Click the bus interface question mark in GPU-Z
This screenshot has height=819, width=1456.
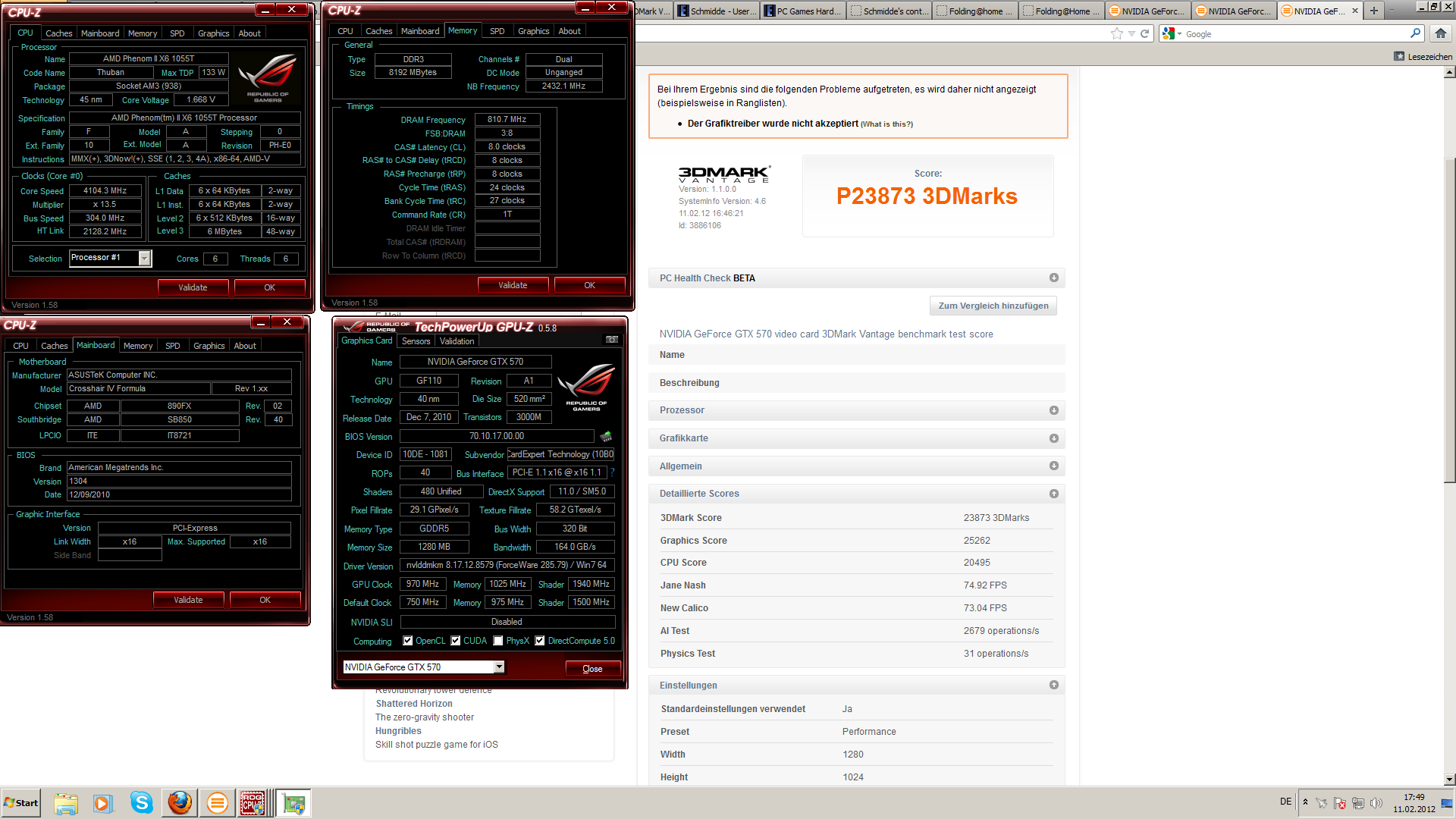(612, 472)
